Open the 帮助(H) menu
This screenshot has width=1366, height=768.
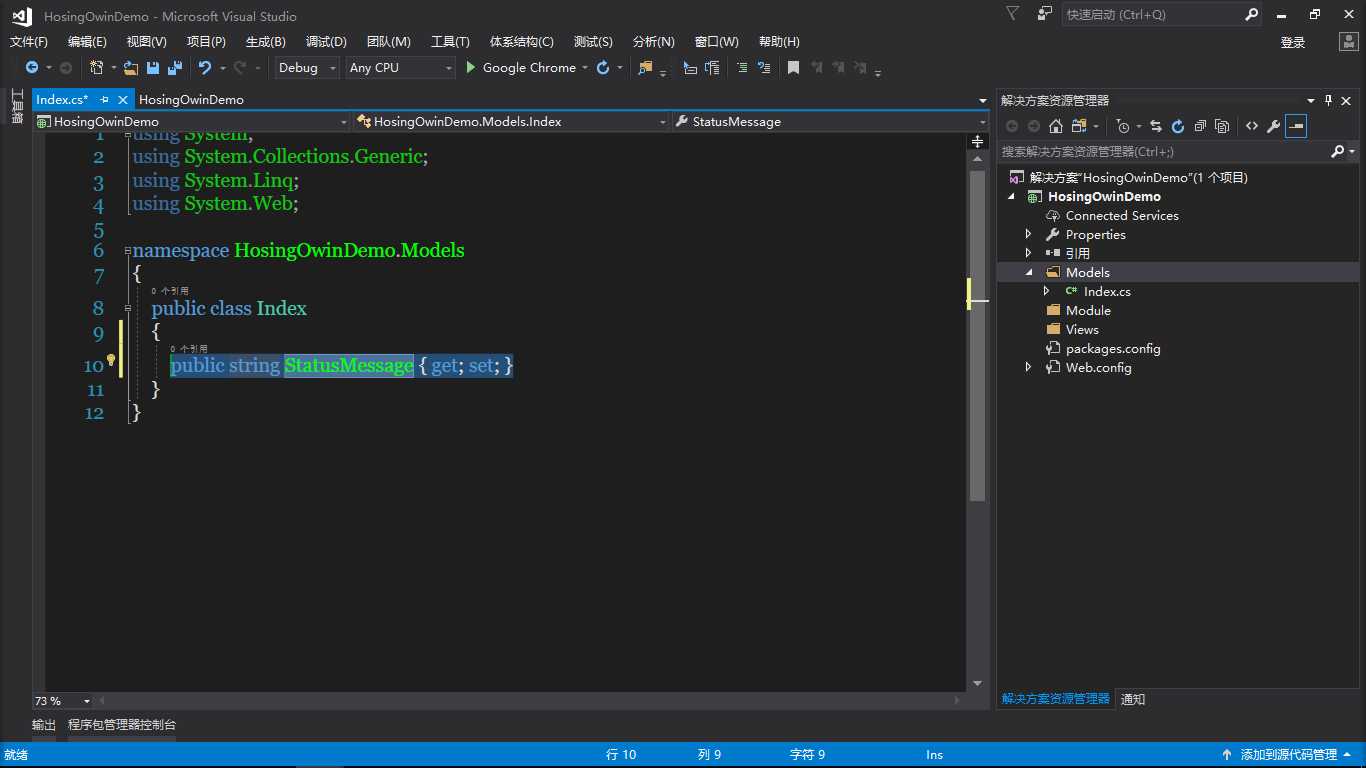pos(779,42)
